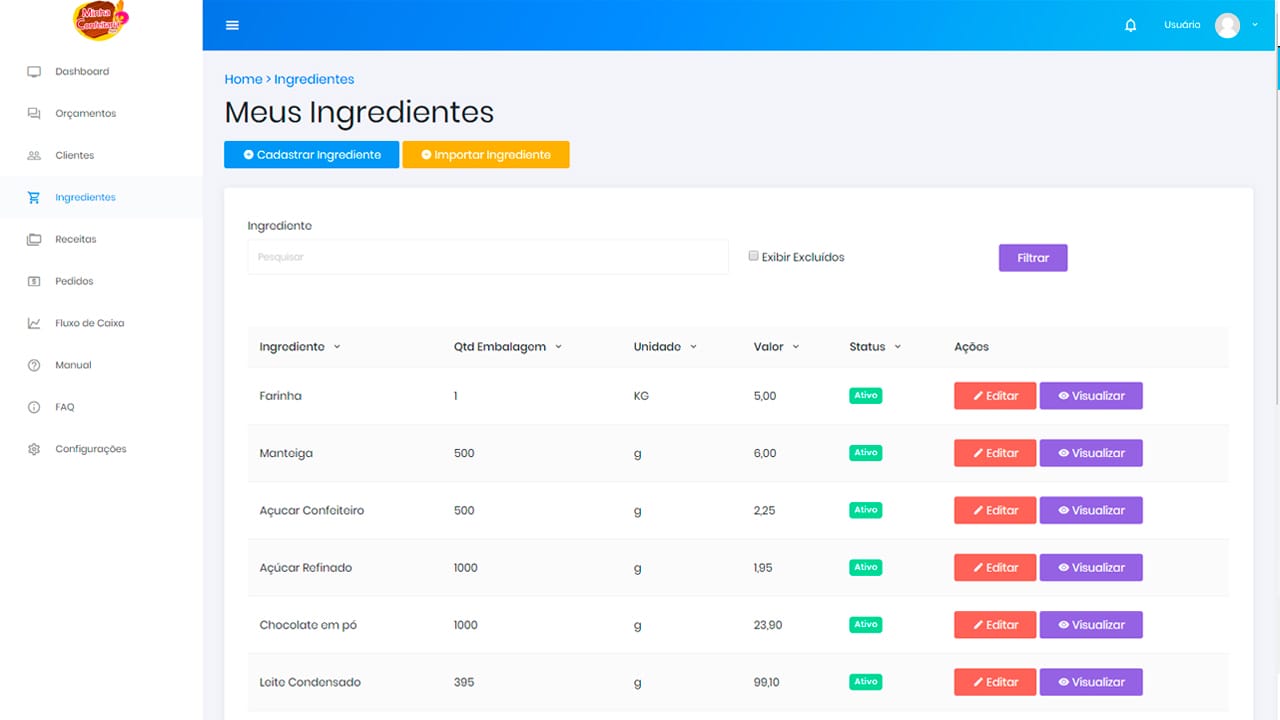Open Receitas in the sidebar
1280x720 pixels.
tap(76, 240)
